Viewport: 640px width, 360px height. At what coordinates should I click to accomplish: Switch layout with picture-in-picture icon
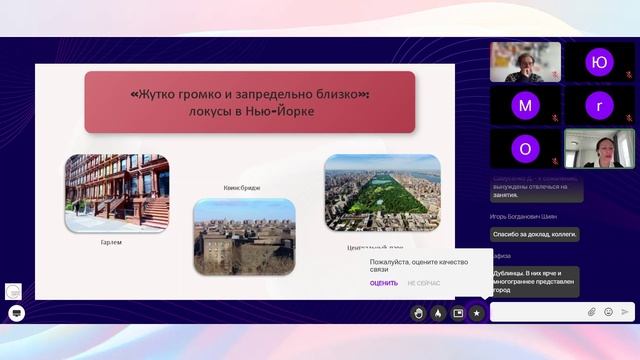coord(458,313)
